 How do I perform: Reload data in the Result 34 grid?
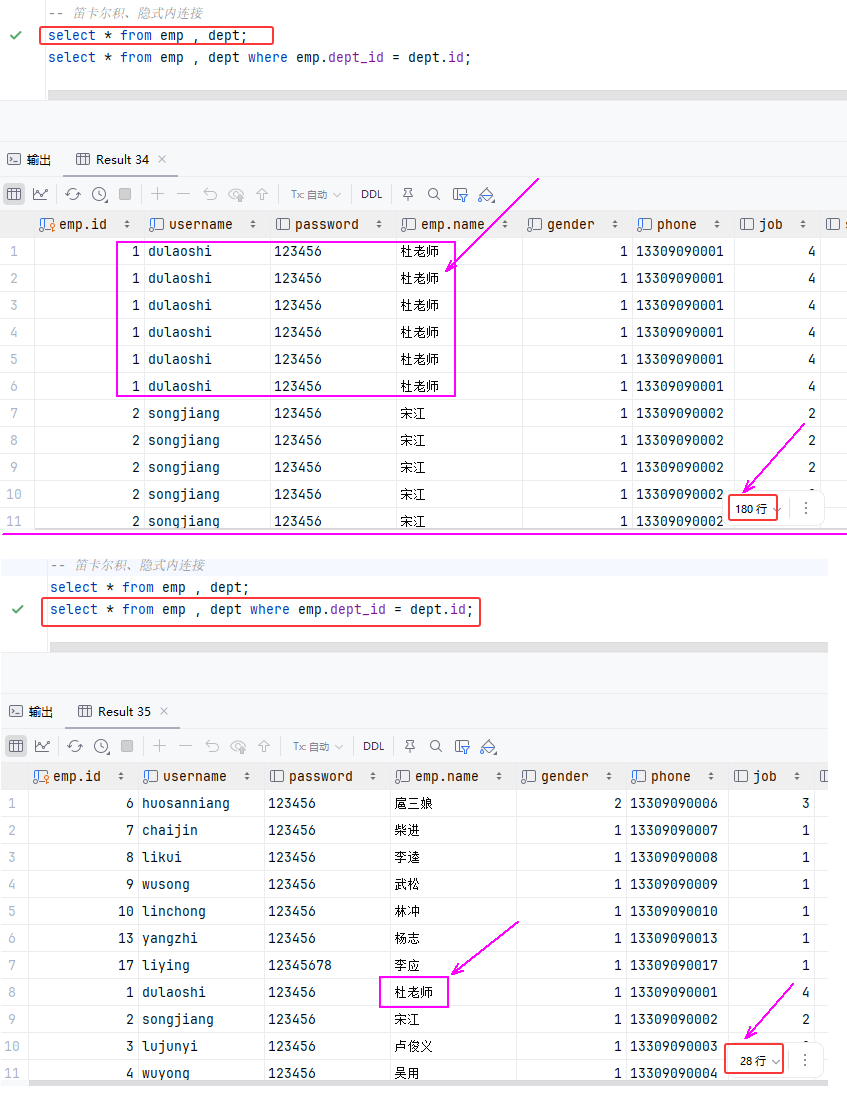(73, 194)
